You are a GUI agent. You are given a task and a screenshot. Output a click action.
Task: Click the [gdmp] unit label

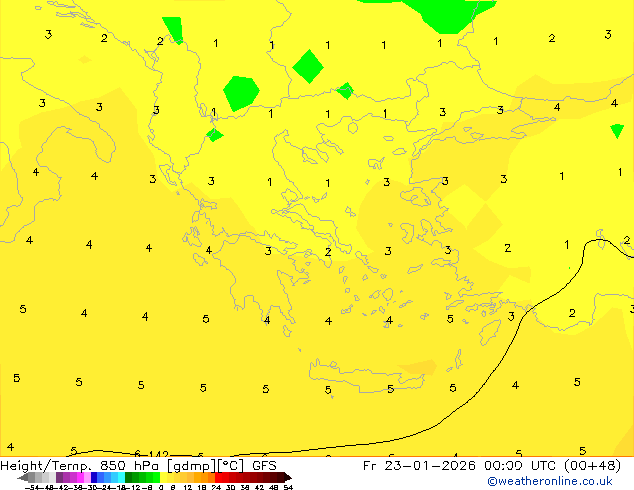pos(186,465)
